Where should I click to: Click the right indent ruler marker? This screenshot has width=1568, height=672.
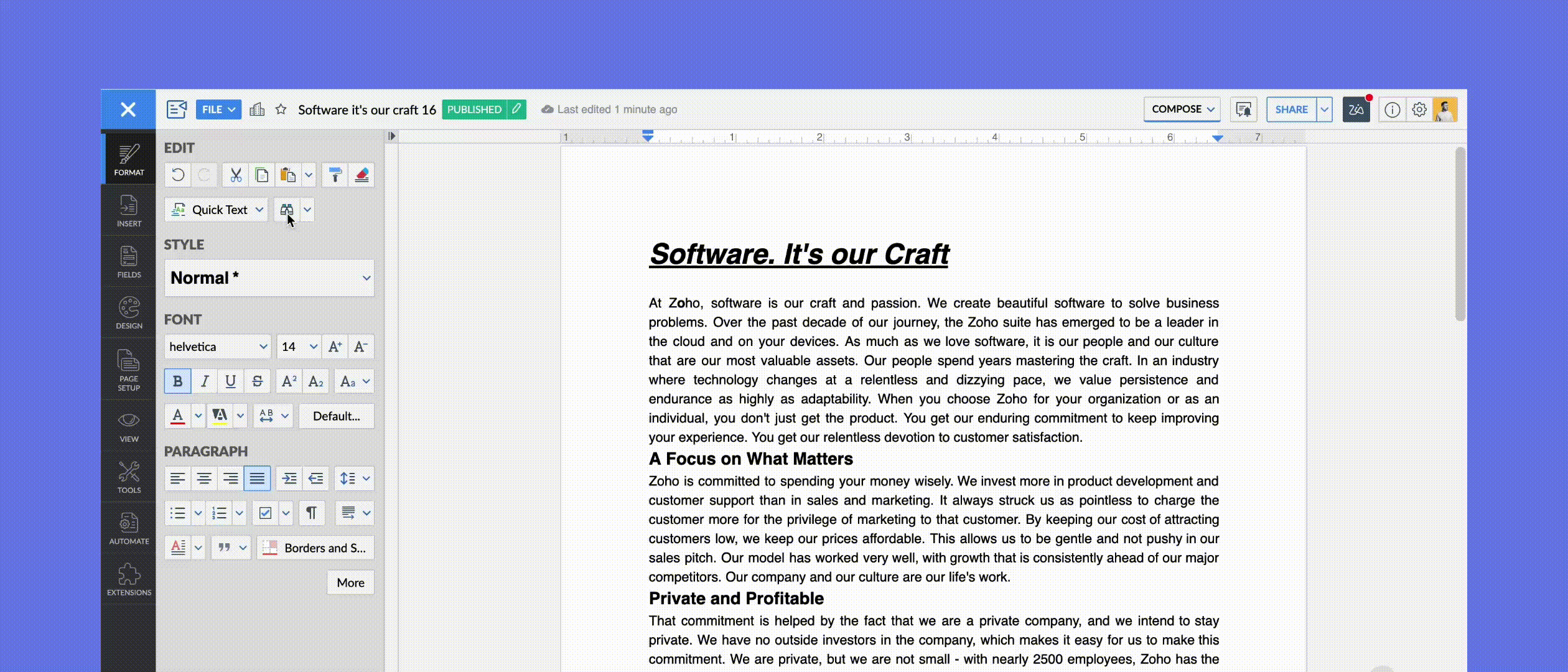1218,138
